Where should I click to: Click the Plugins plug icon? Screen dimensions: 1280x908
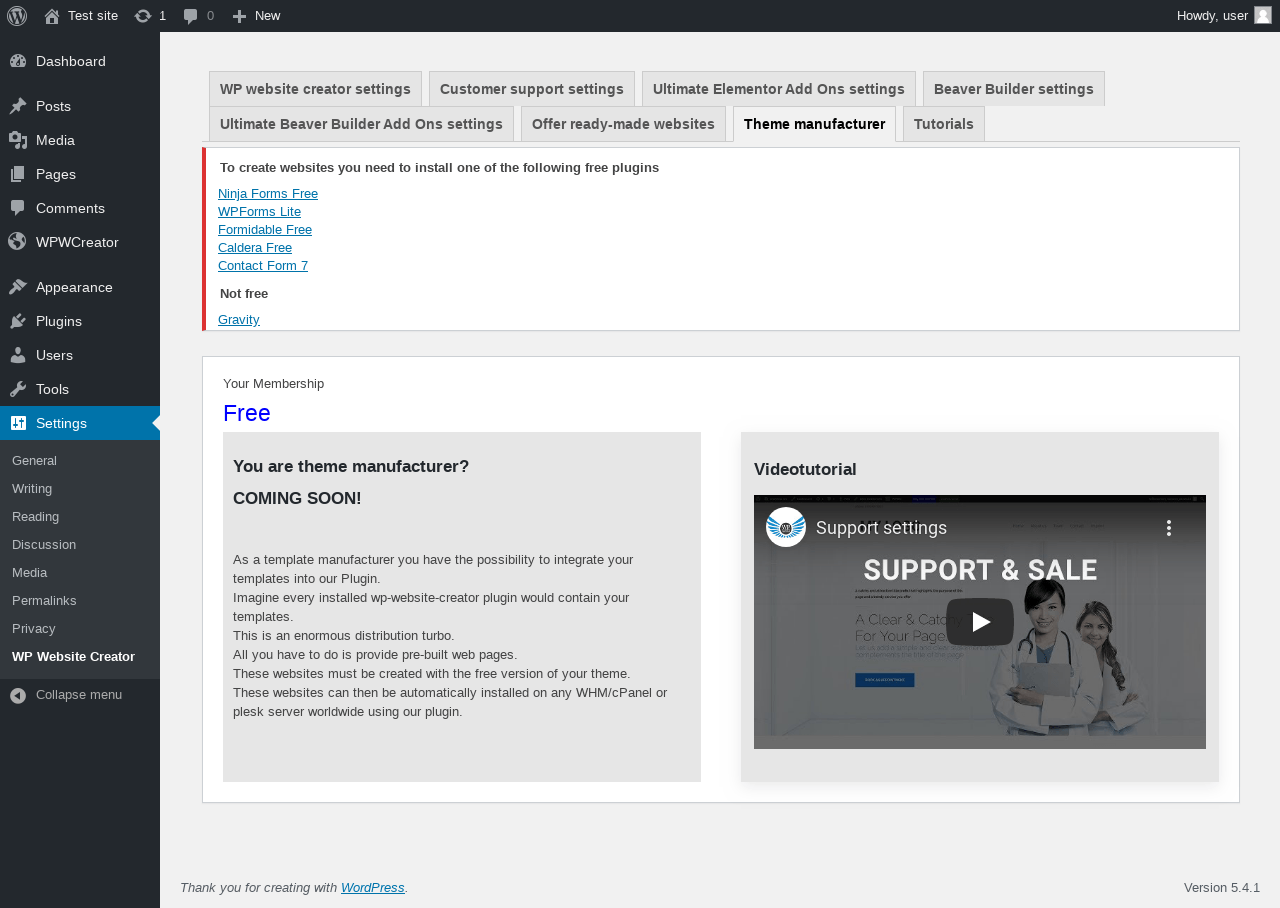(x=18, y=321)
